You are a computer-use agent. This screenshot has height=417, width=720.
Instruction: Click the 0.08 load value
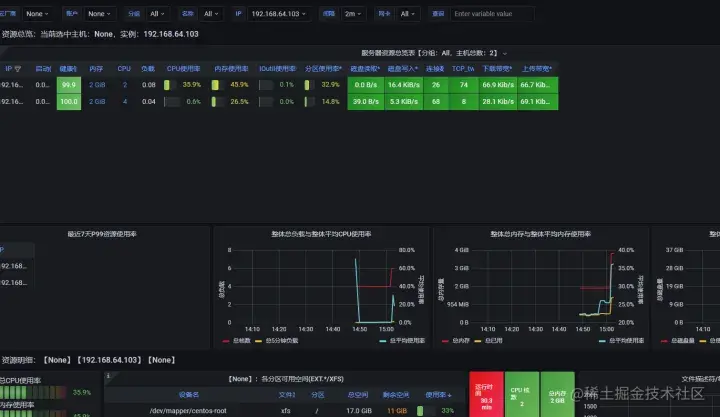[x=148, y=85]
